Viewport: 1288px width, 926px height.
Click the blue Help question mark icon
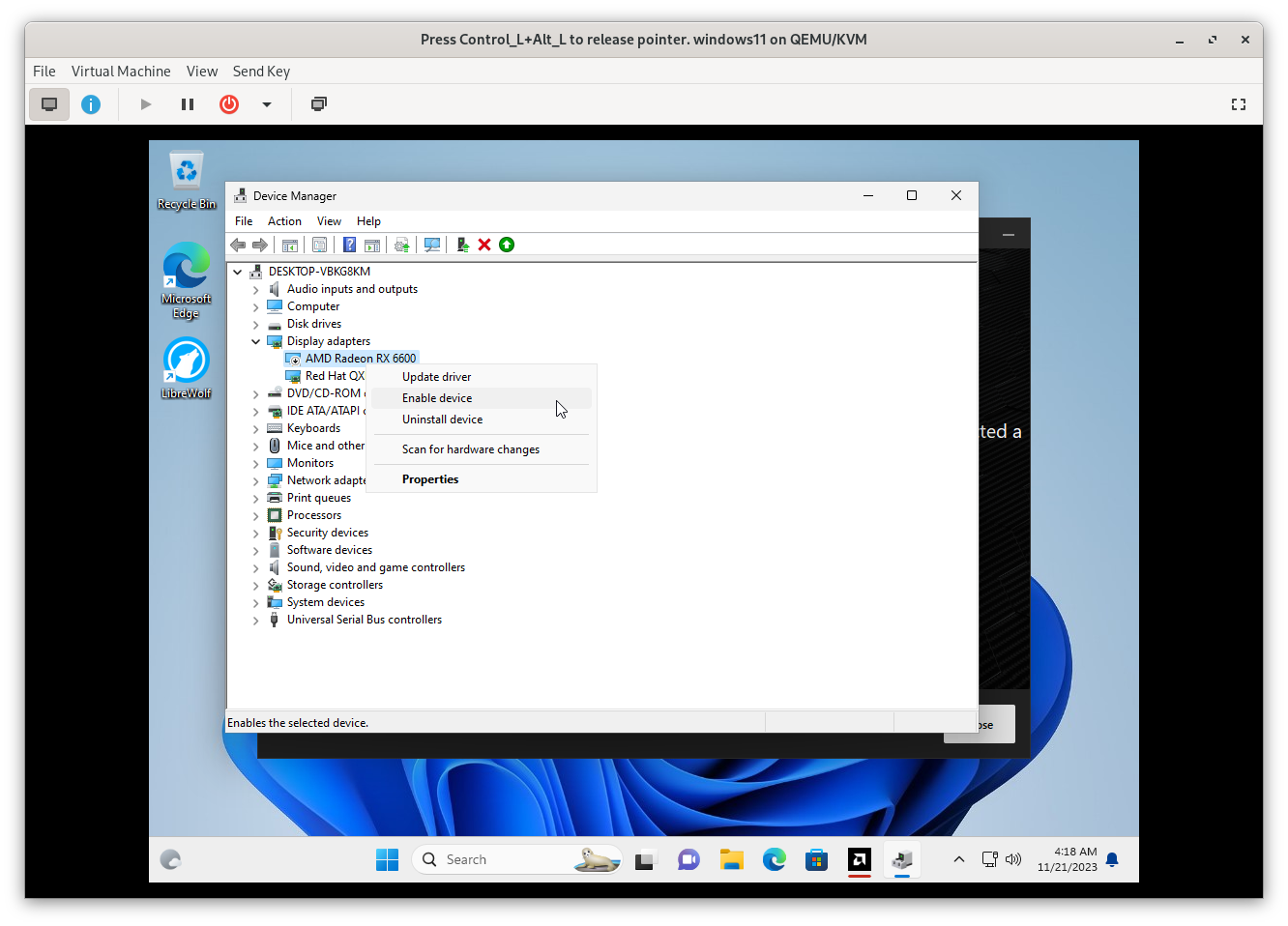click(349, 245)
